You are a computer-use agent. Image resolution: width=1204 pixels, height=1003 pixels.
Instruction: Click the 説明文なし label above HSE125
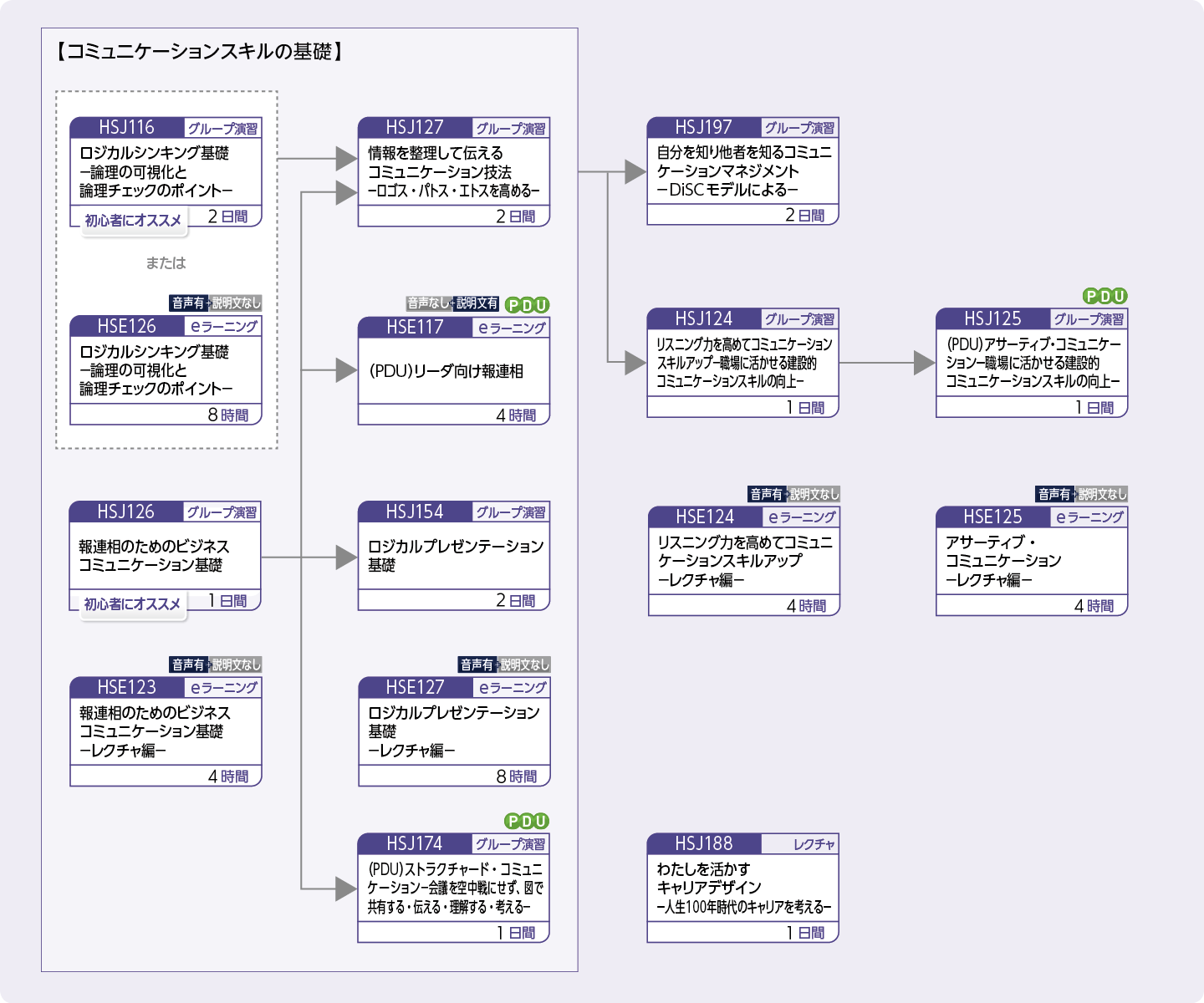click(1102, 494)
